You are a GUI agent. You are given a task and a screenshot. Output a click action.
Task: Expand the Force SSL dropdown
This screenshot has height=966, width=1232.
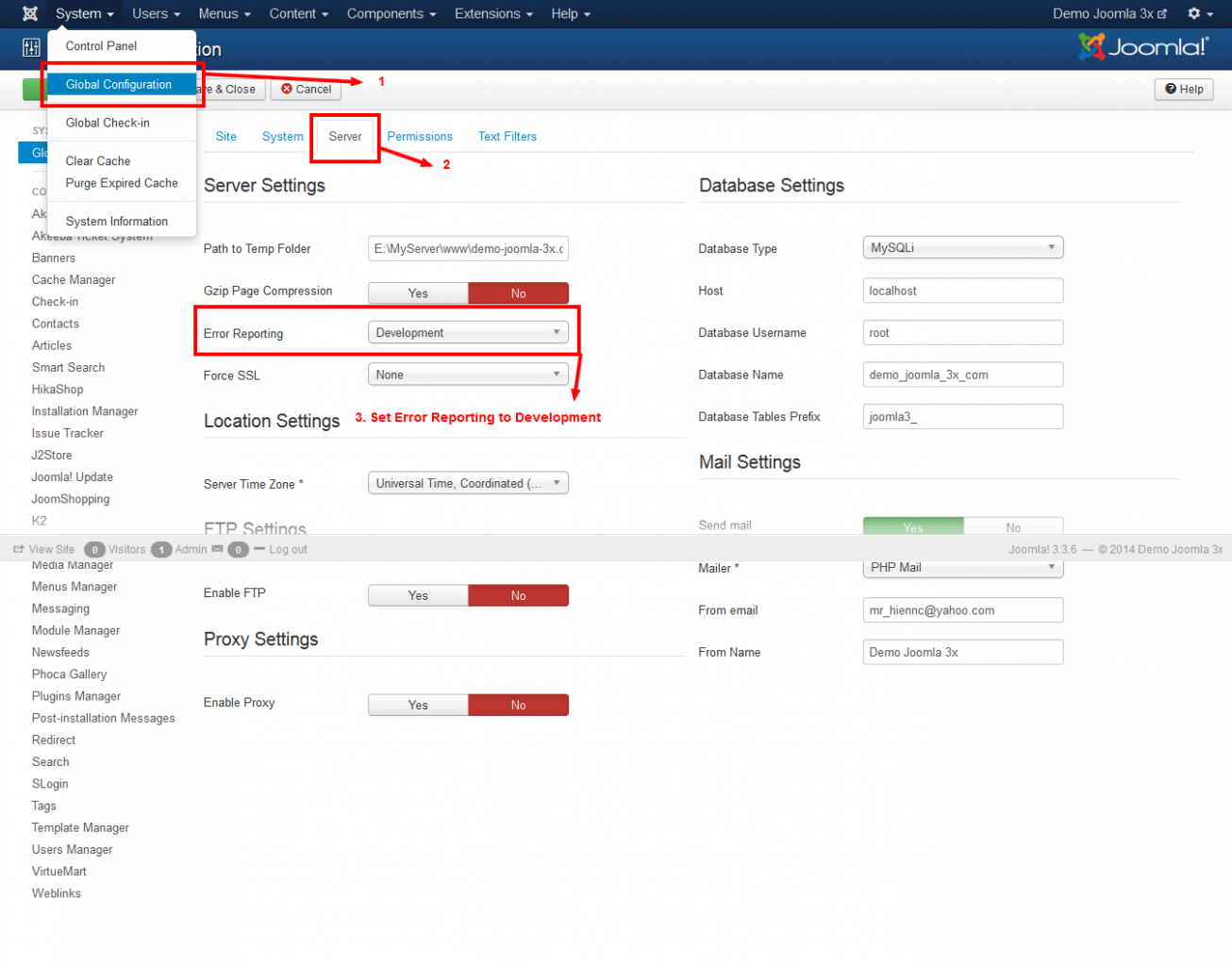pos(468,375)
